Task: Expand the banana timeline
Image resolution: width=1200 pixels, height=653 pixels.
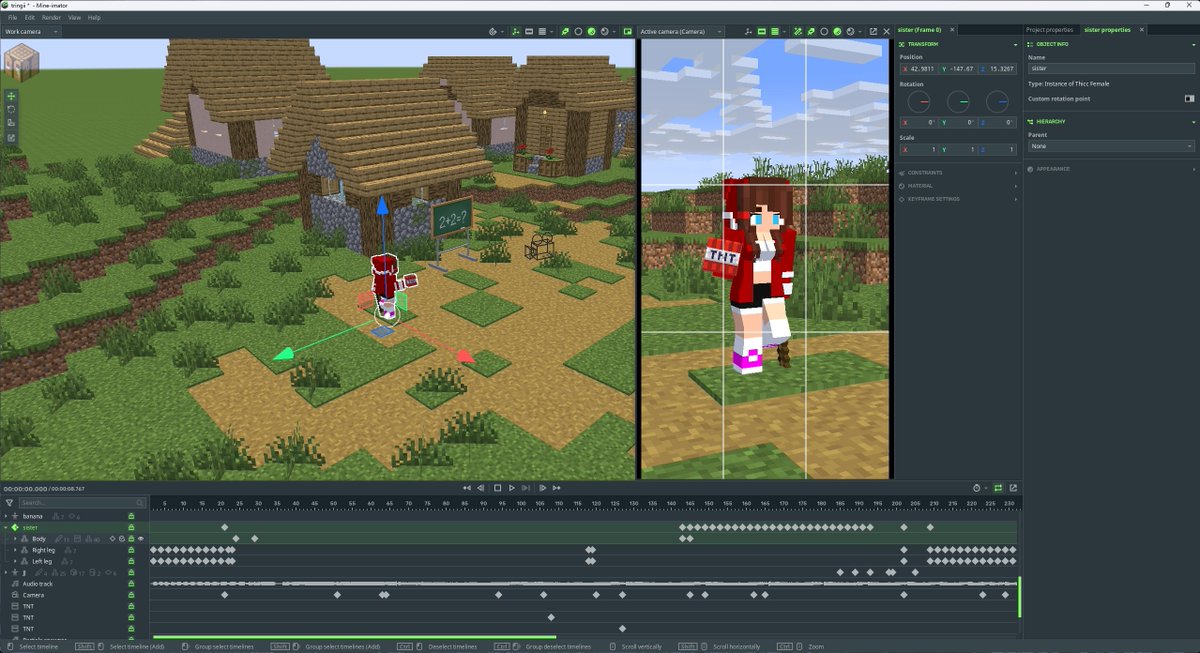Action: click(6, 516)
